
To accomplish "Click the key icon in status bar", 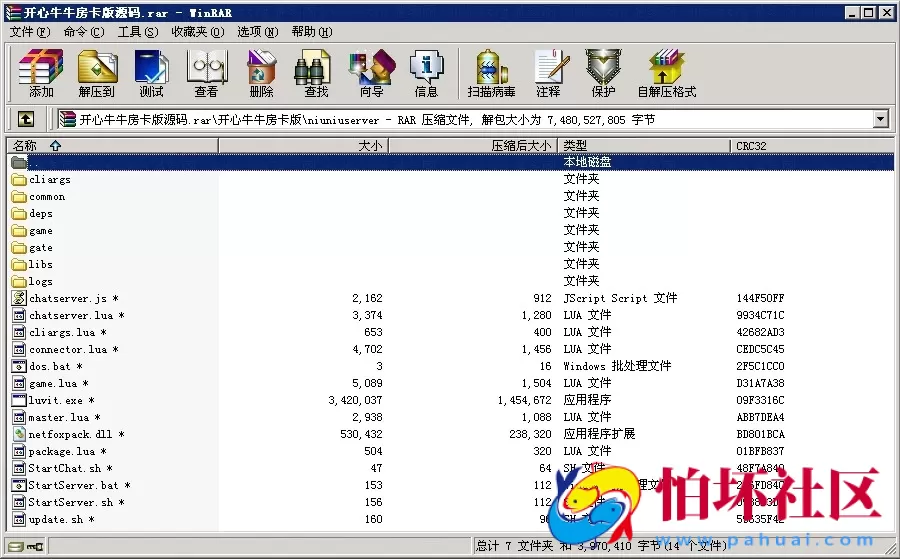I will (x=34, y=547).
